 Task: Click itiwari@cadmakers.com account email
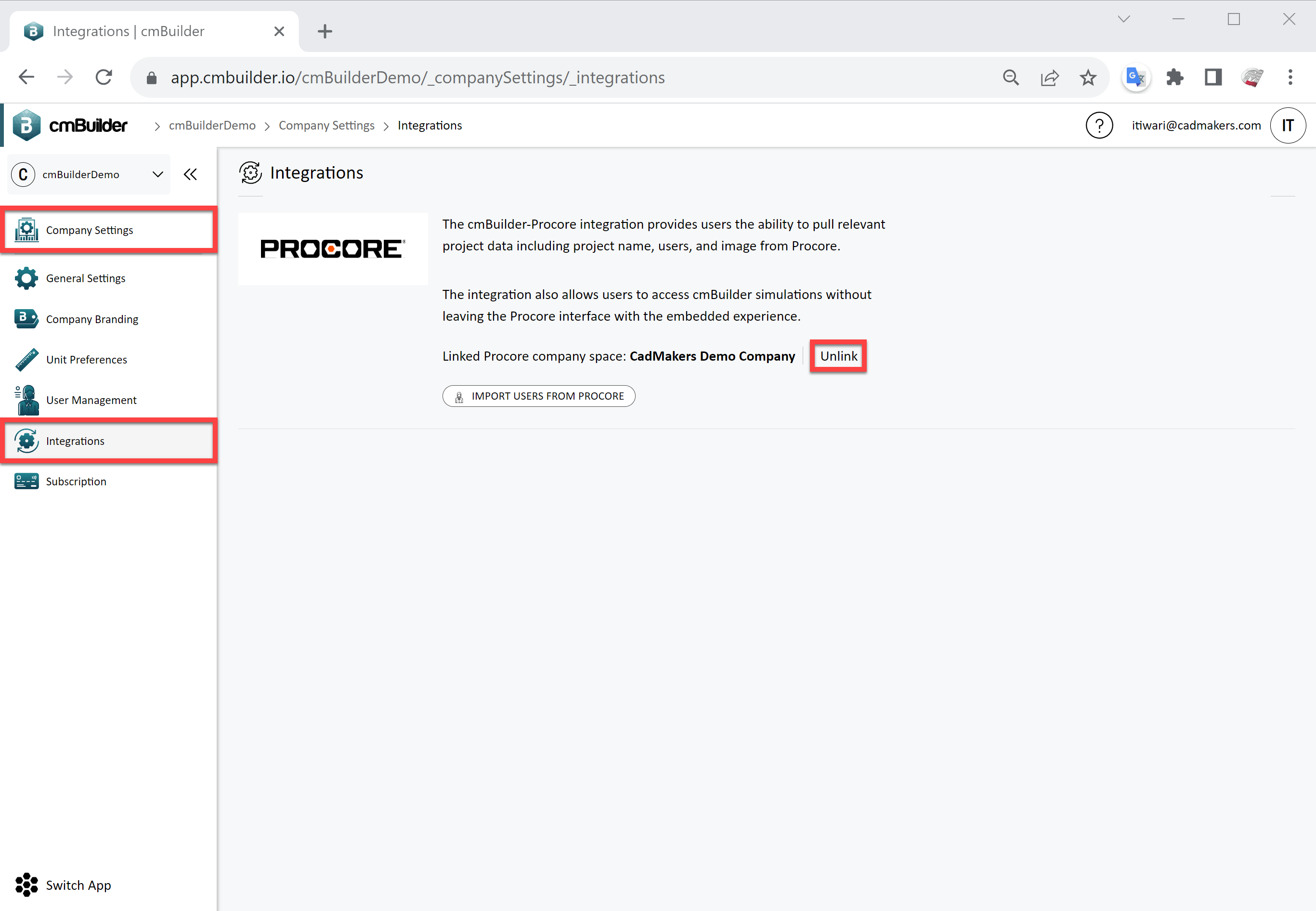pos(1196,125)
